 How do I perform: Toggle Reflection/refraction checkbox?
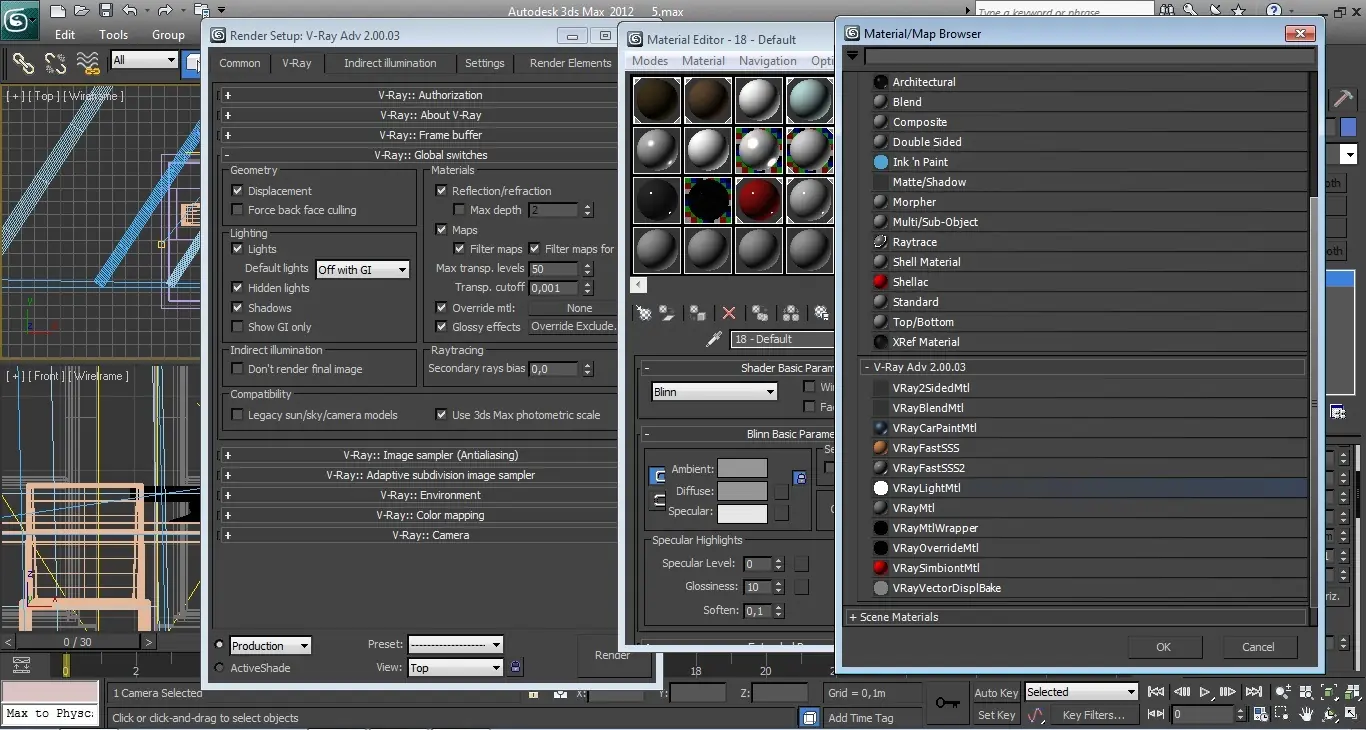pos(441,190)
